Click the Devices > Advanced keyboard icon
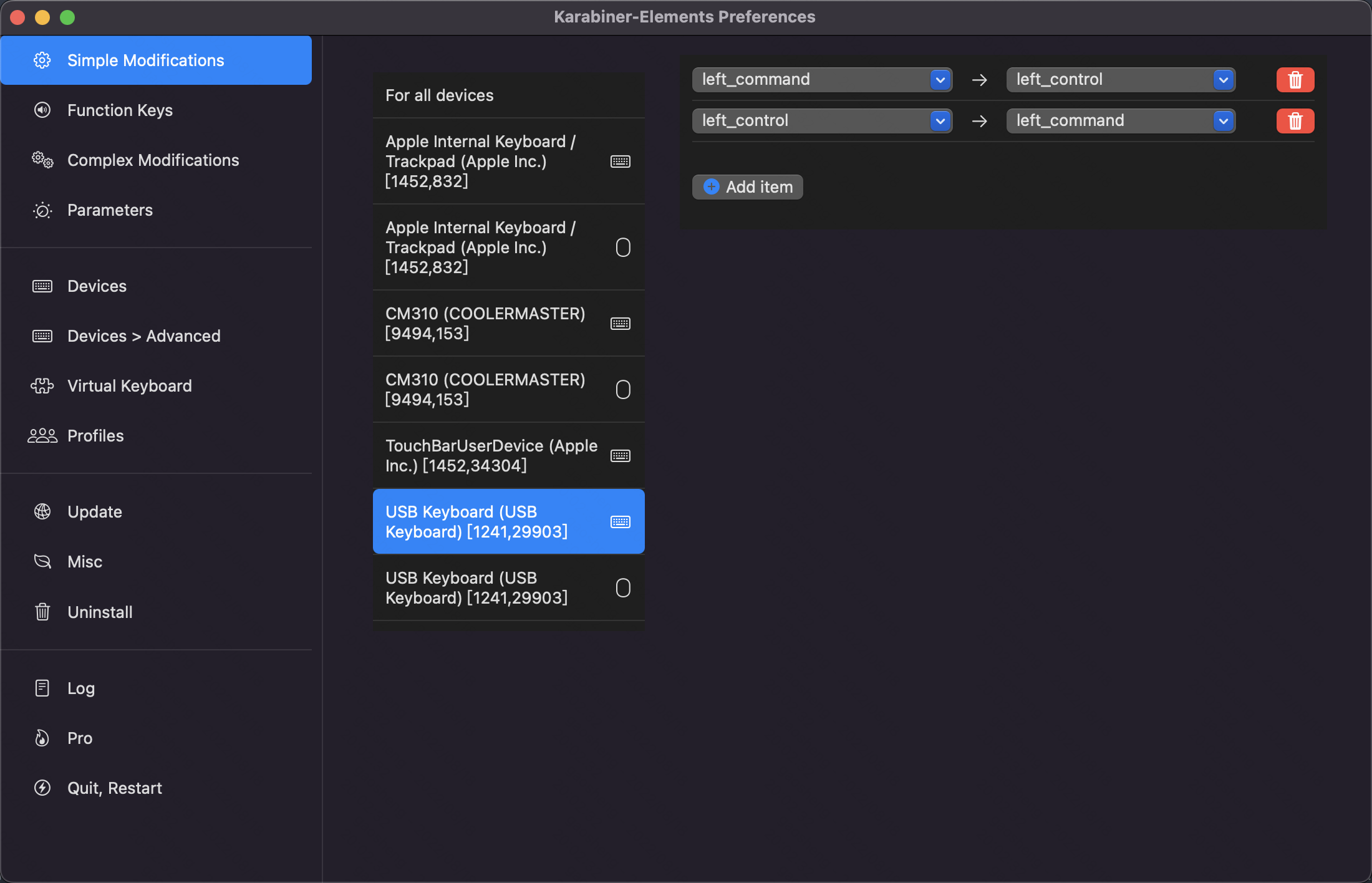Screen dimensions: 1372x883 [x=42, y=336]
